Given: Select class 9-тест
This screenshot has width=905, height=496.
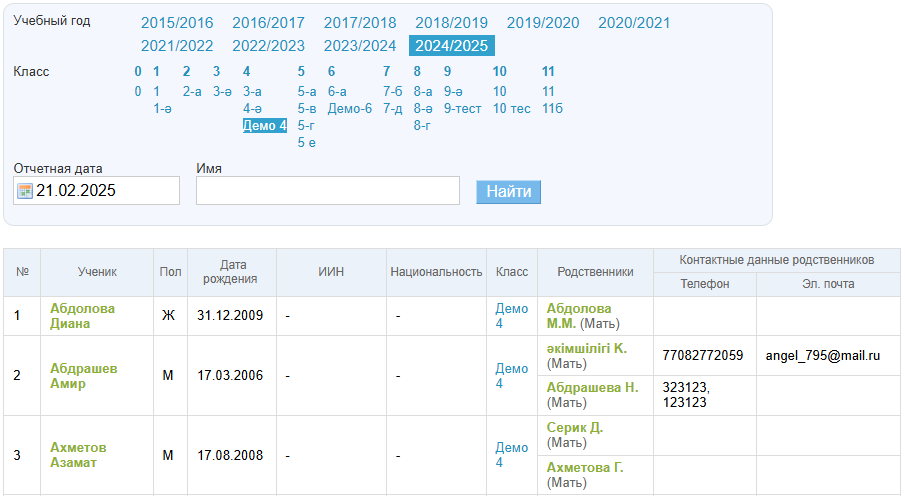Looking at the screenshot, I should pos(462,108).
